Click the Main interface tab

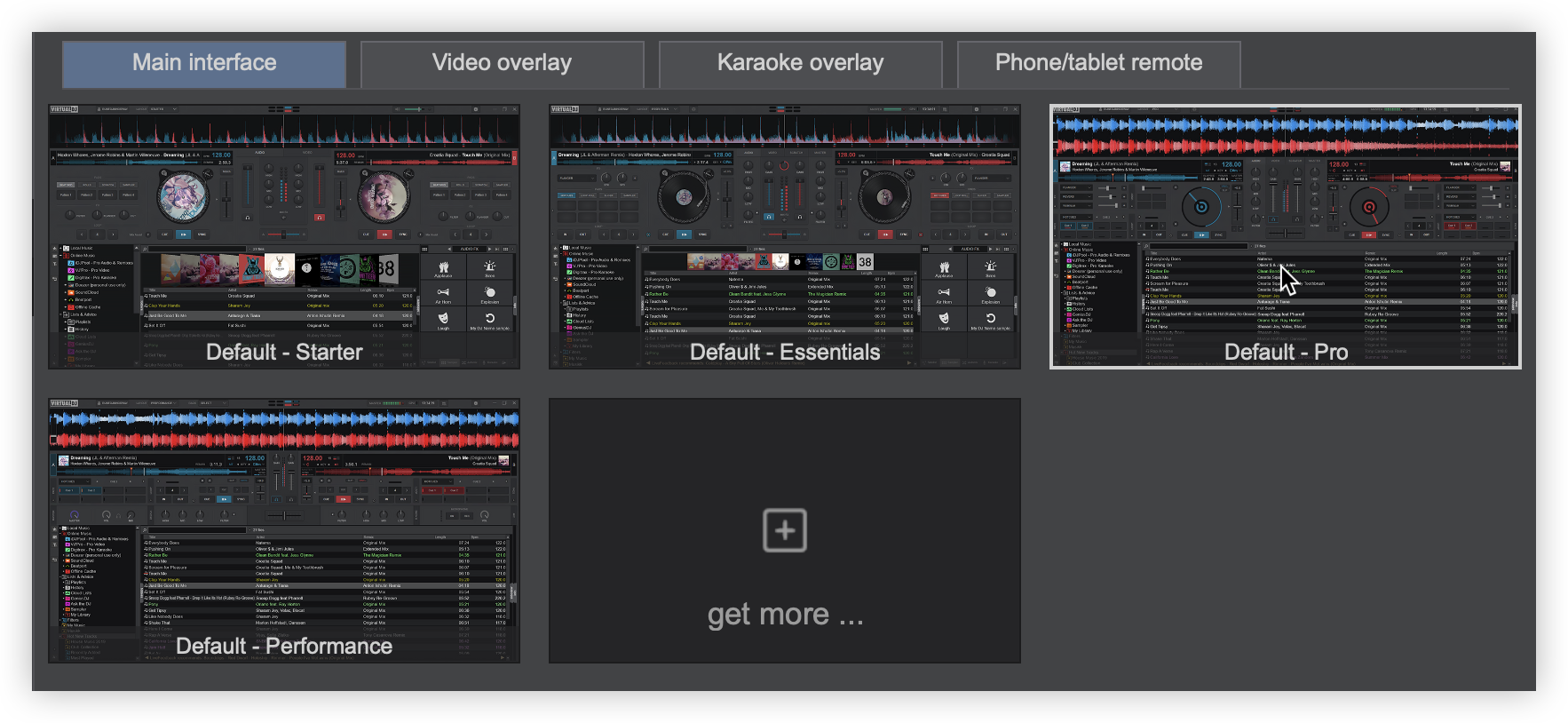click(204, 63)
